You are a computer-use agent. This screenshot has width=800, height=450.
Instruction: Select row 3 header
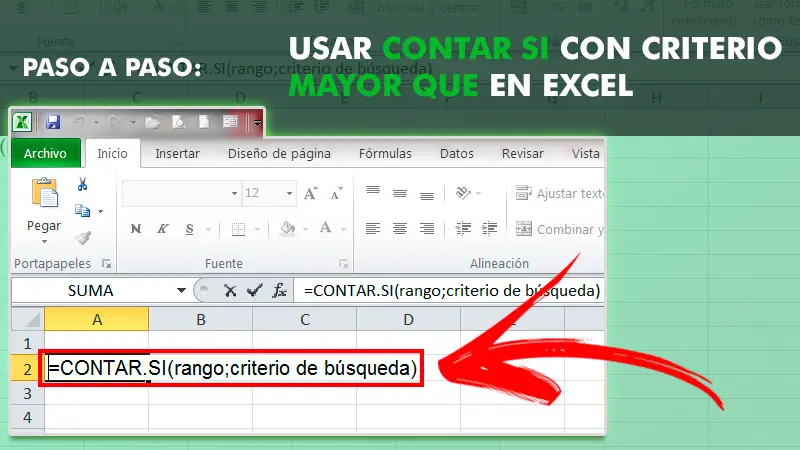pyautogui.click(x=28, y=393)
